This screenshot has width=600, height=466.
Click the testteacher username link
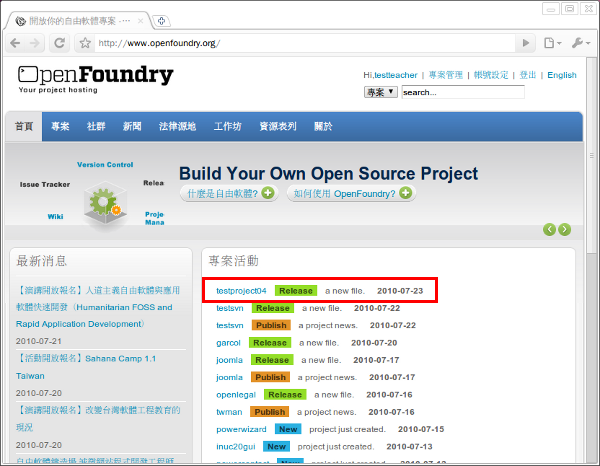point(396,75)
